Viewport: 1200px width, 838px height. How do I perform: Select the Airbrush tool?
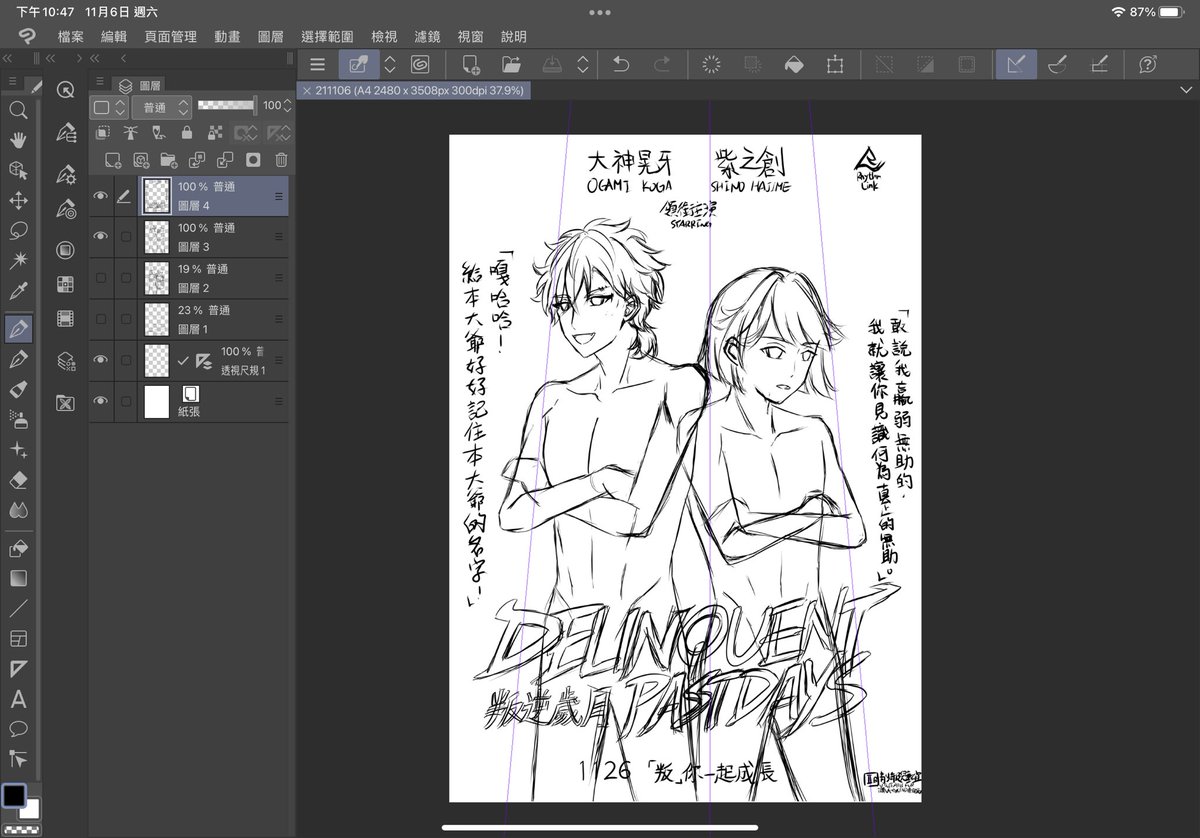point(18,419)
